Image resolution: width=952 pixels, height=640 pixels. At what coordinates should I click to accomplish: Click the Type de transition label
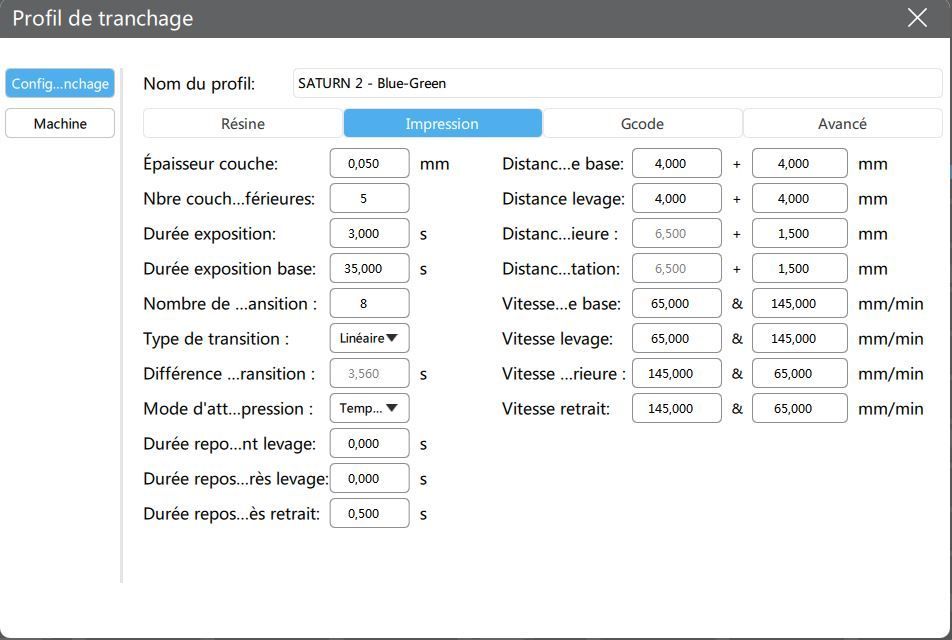216,339
